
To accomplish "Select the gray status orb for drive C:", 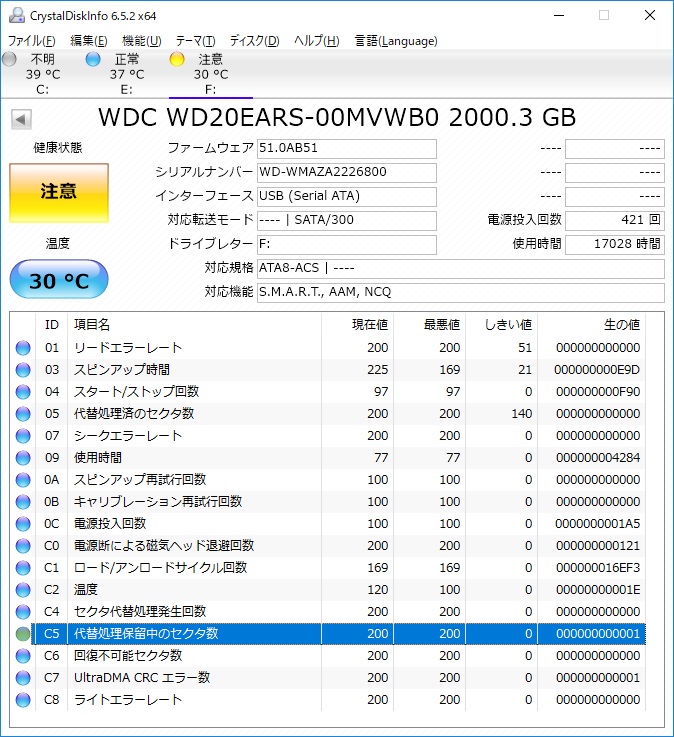I will pyautogui.click(x=9, y=59).
